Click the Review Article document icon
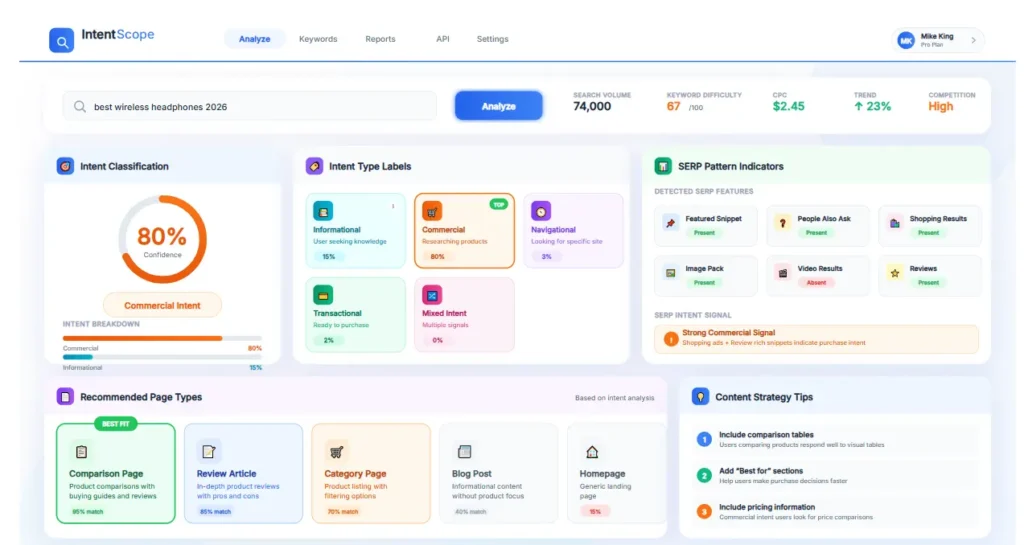Image resolution: width=1024 pixels, height=545 pixels. pos(208,452)
